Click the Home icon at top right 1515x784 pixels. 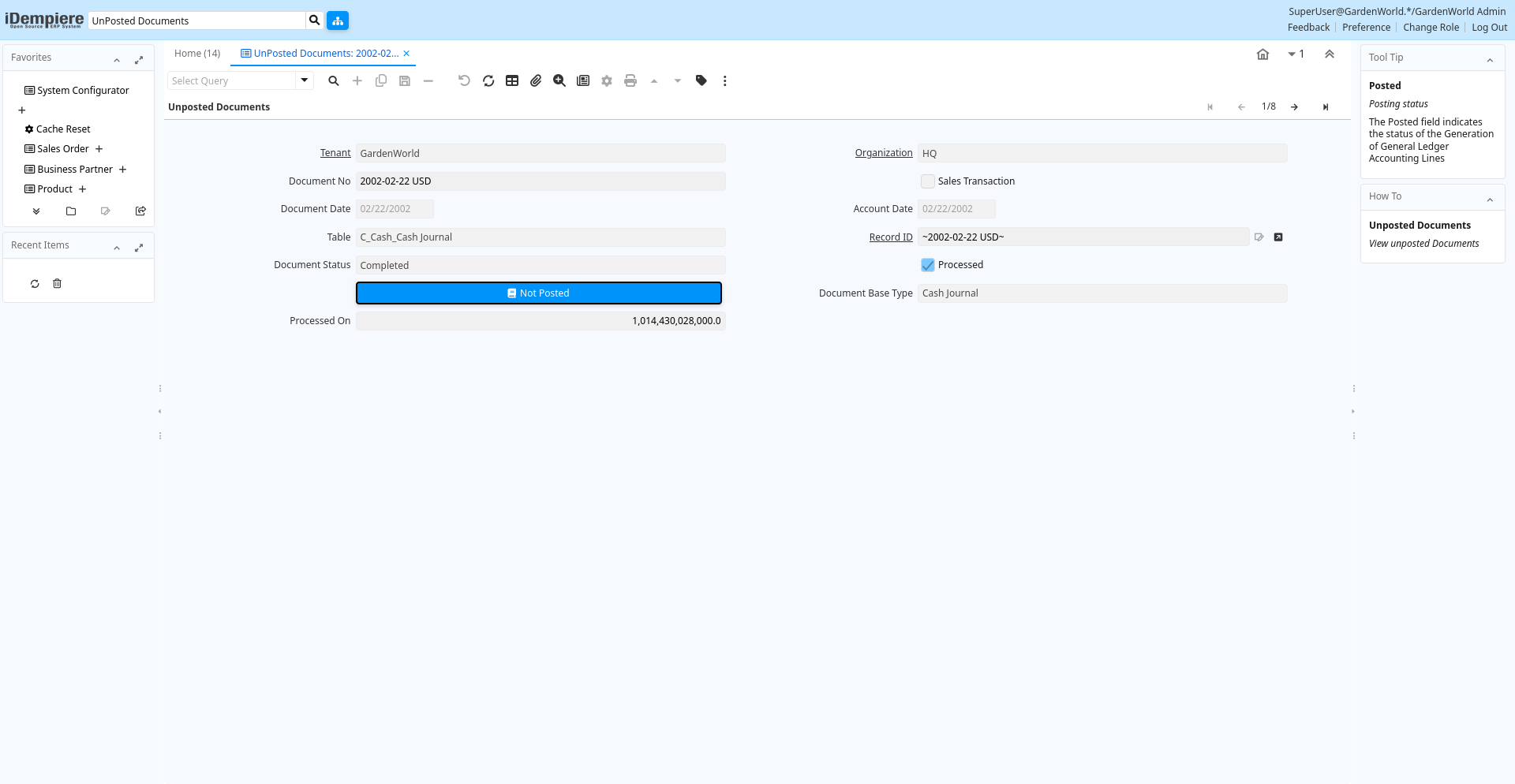[1262, 54]
